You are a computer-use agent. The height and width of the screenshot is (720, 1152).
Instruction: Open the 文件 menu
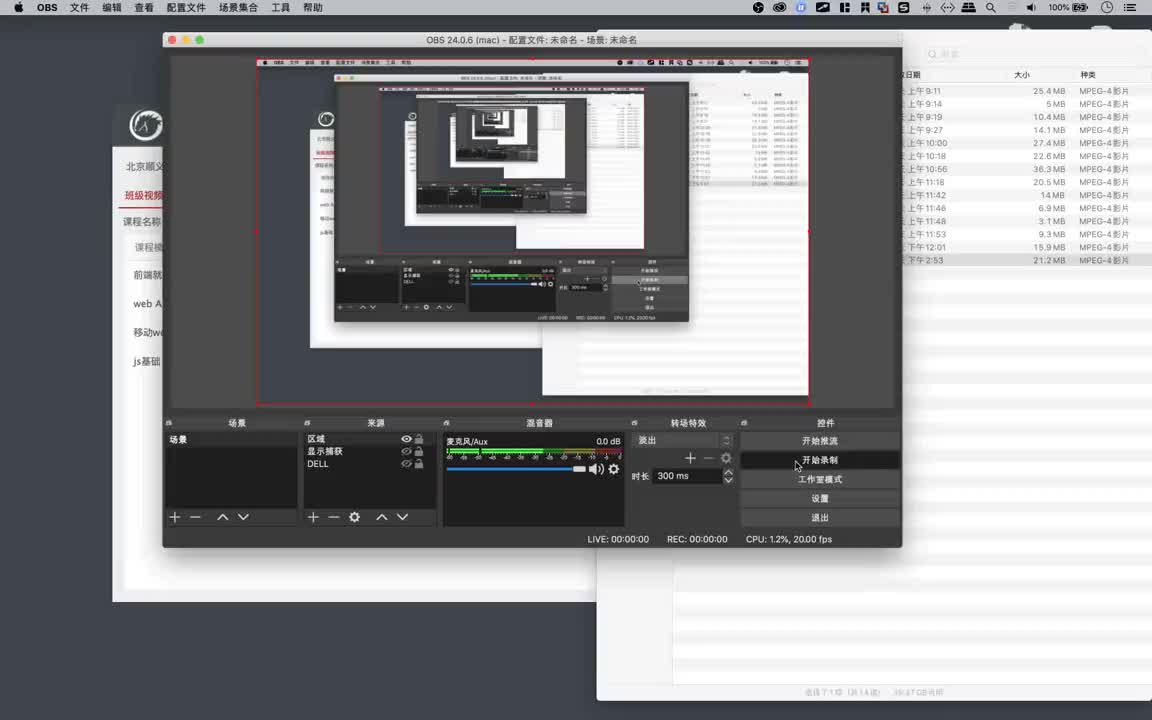click(x=79, y=7)
